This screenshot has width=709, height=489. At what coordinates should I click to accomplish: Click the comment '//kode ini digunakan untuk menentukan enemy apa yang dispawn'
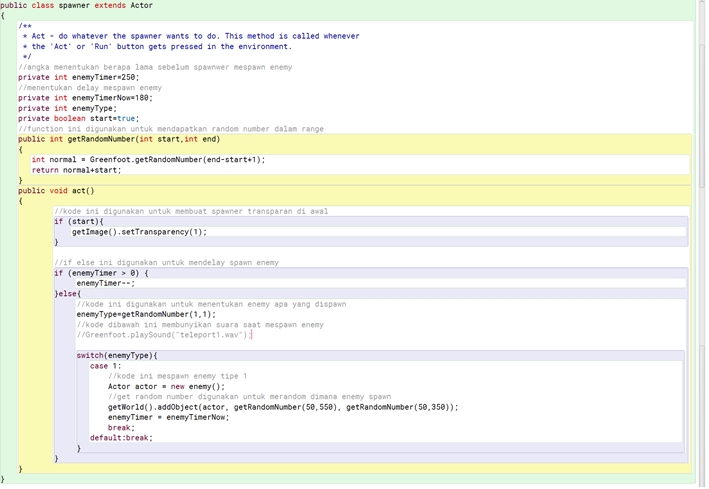point(211,304)
